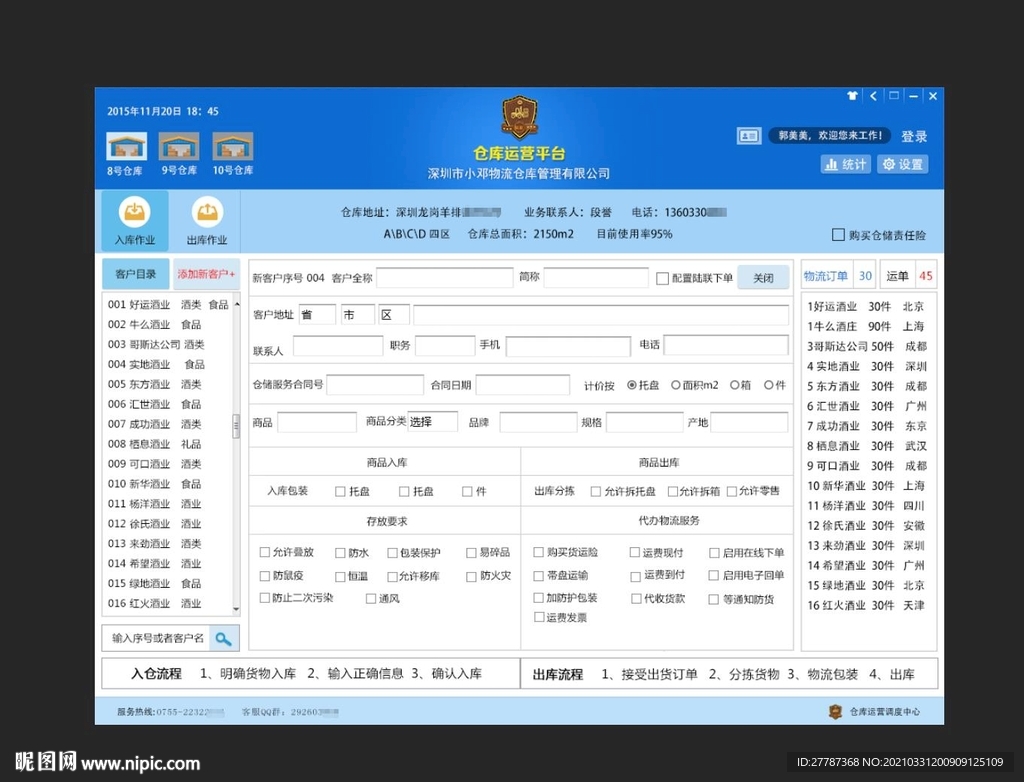Viewport: 1024px width, 782px height.
Task: Enable the 购买仓储责任险 checkbox
Action: 837,233
